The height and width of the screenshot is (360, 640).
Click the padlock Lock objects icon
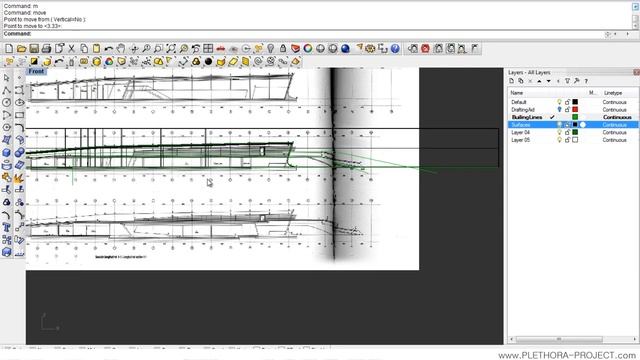[283, 49]
